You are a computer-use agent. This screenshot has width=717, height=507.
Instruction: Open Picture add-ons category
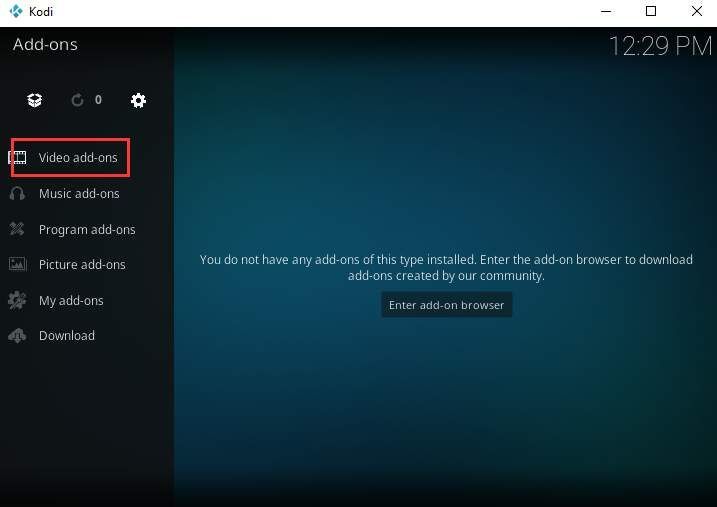coord(82,265)
